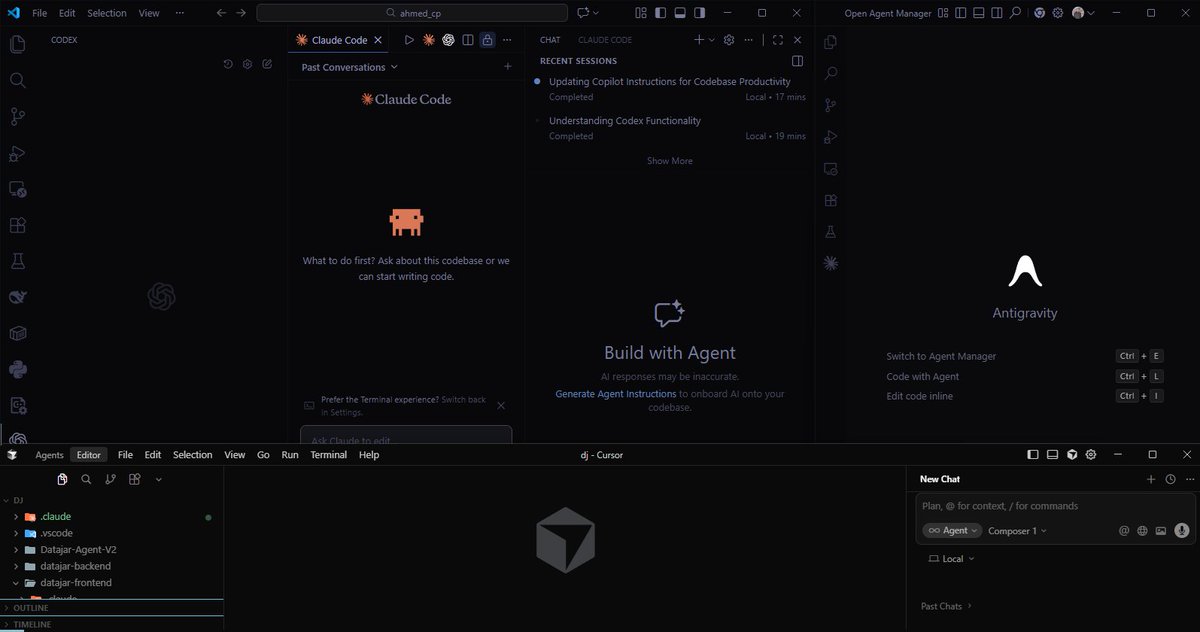Open Source Control in Antigravity activity bar
1200x632 pixels.
(x=830, y=105)
